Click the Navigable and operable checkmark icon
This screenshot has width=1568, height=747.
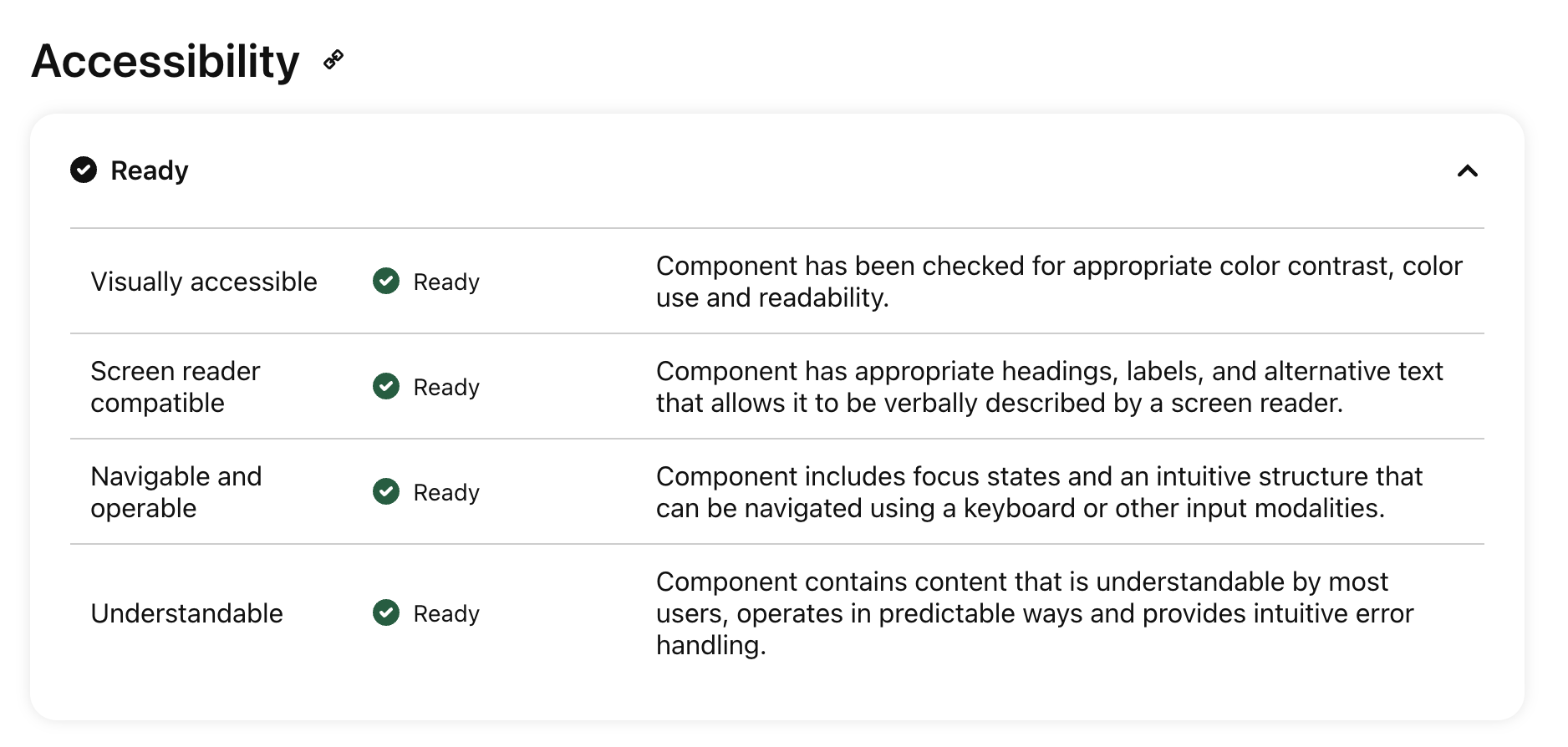click(x=386, y=492)
